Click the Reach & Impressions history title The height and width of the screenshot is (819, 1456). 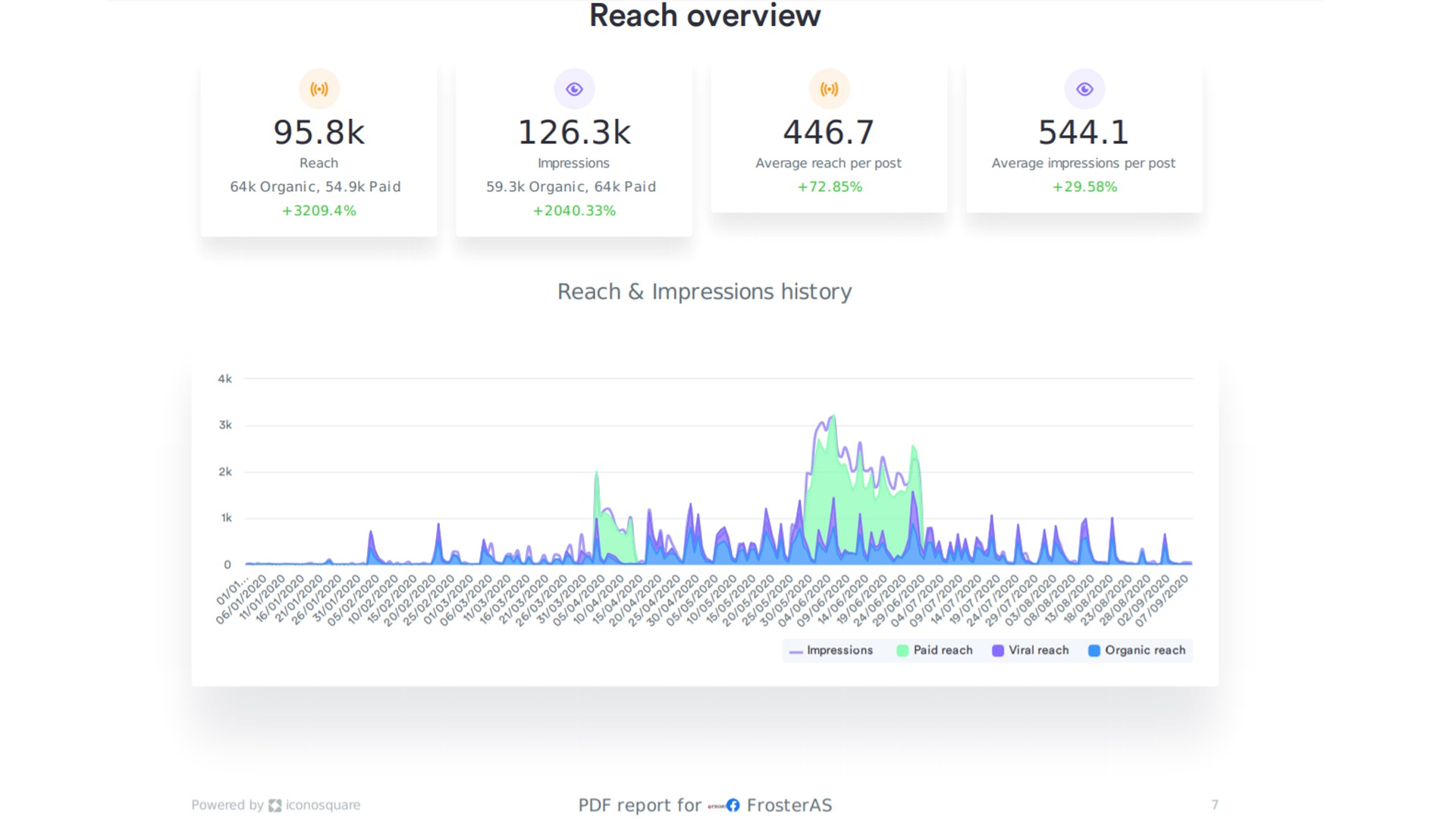pos(704,292)
